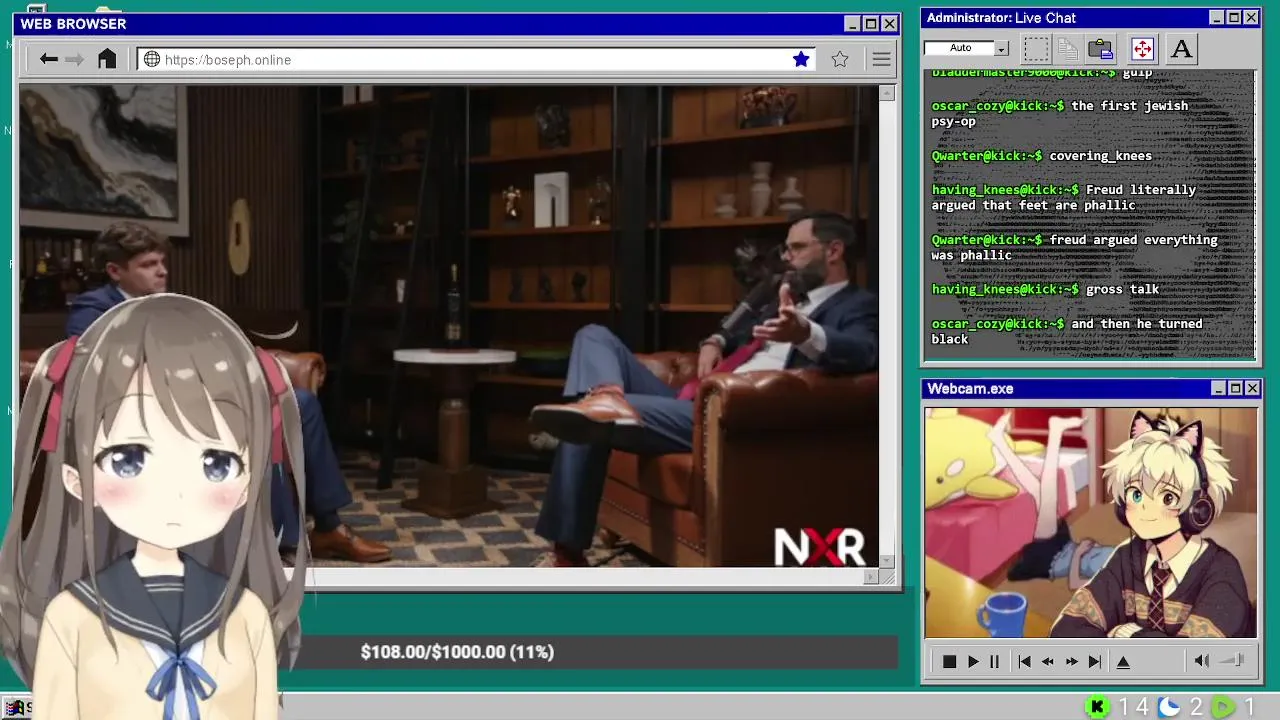The width and height of the screenshot is (1280, 720).
Task: Rewind in Webcam.exe player
Action: tap(1048, 661)
